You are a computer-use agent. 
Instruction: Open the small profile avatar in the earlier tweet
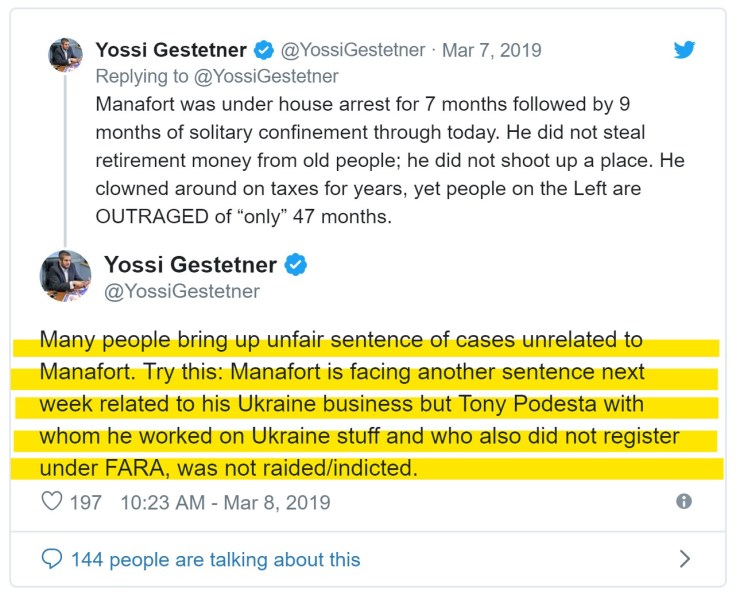coord(66,55)
